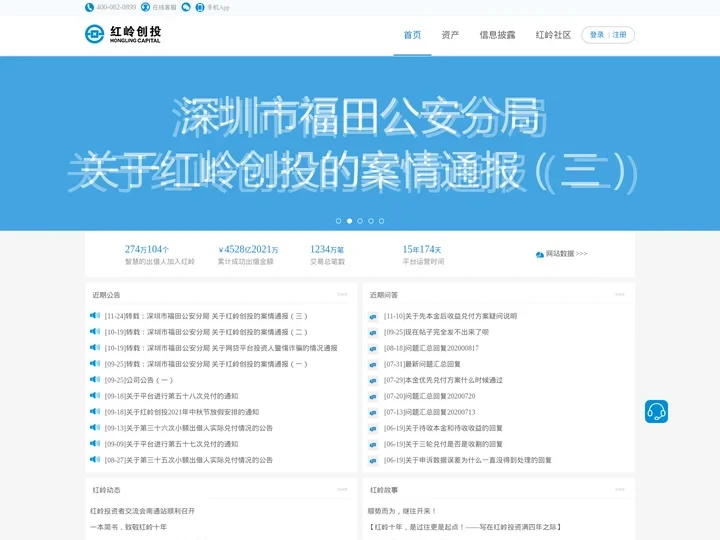Expand 红岭动态 with its >>> arrow
The width and height of the screenshot is (720, 540).
[342, 489]
